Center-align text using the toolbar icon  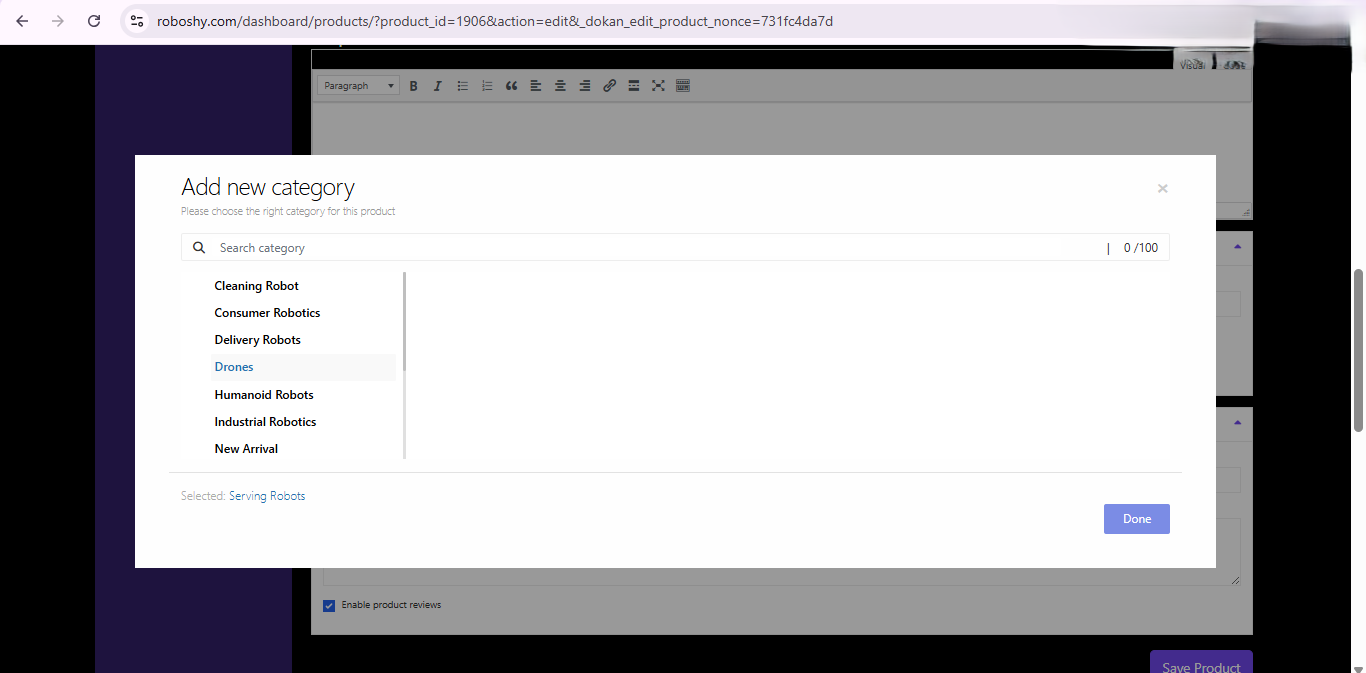tap(560, 86)
